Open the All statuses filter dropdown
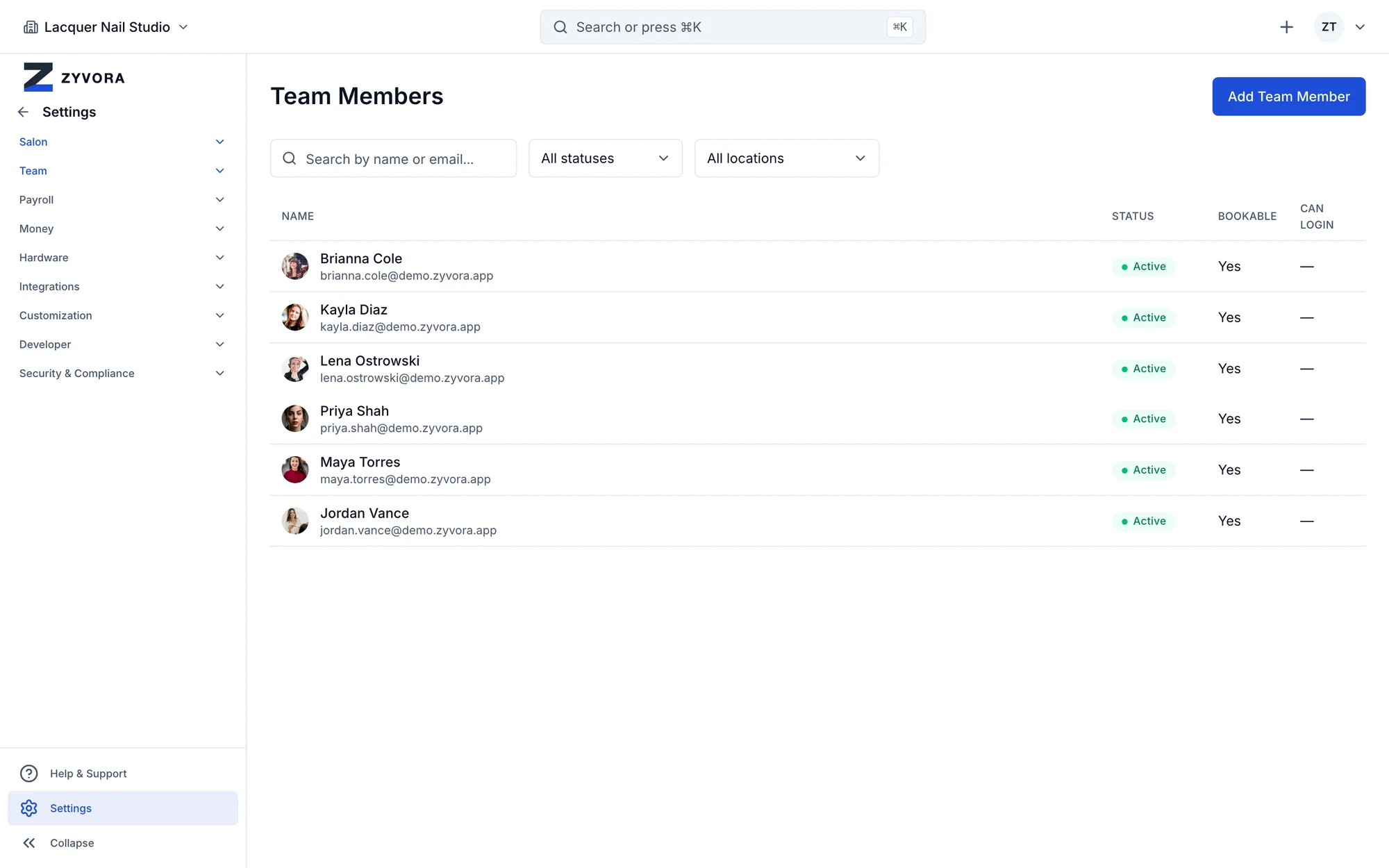This screenshot has width=1389, height=868. pyautogui.click(x=606, y=158)
